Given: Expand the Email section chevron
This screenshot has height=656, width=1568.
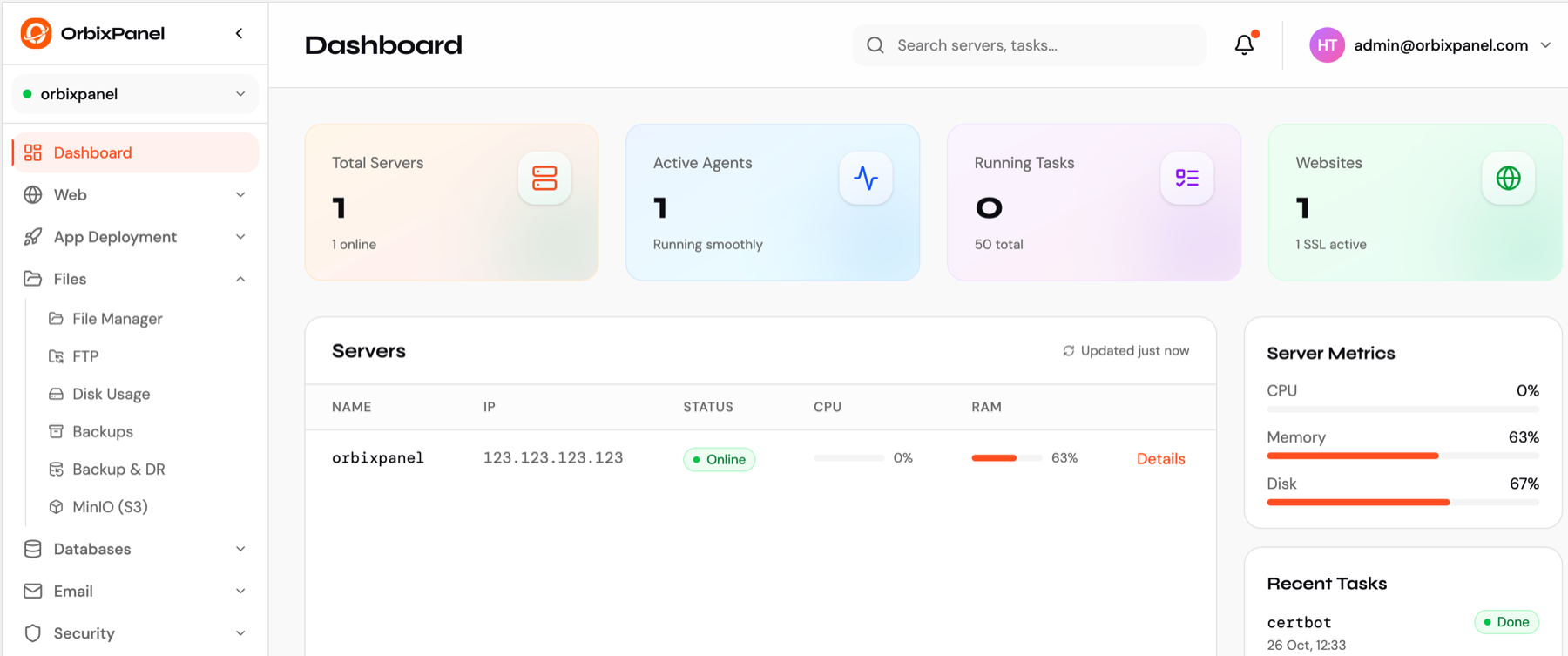Looking at the screenshot, I should click(240, 591).
